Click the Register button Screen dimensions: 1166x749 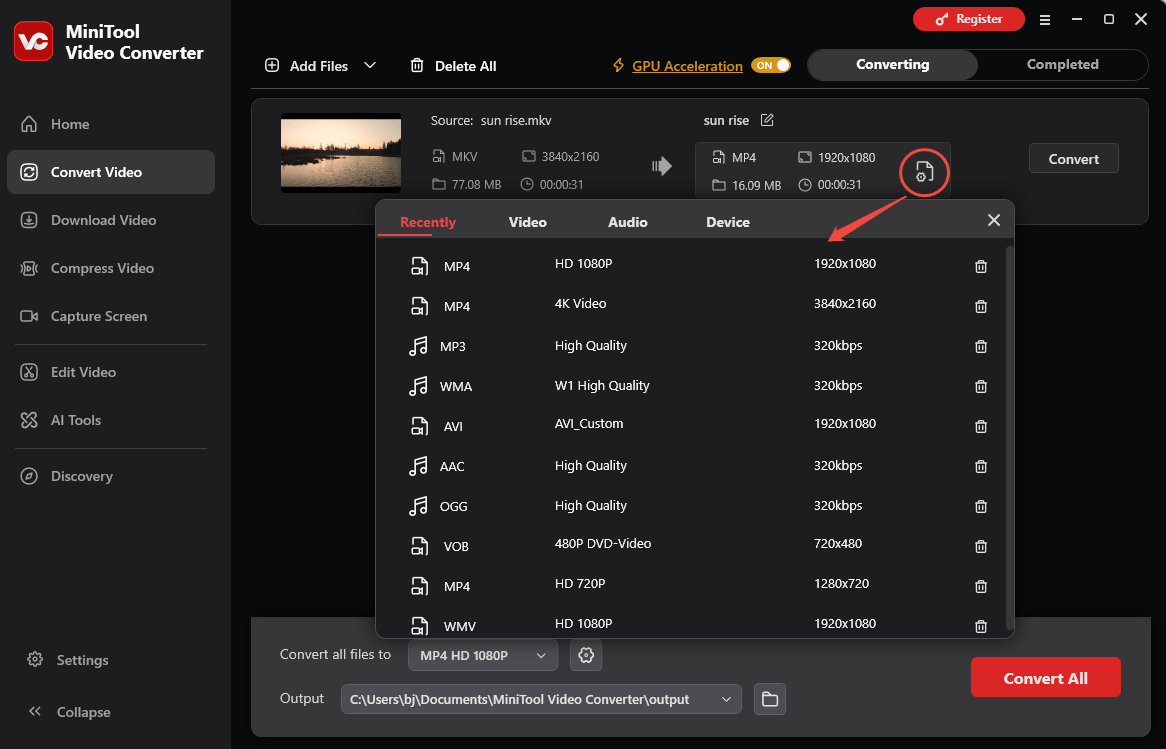(x=968, y=19)
